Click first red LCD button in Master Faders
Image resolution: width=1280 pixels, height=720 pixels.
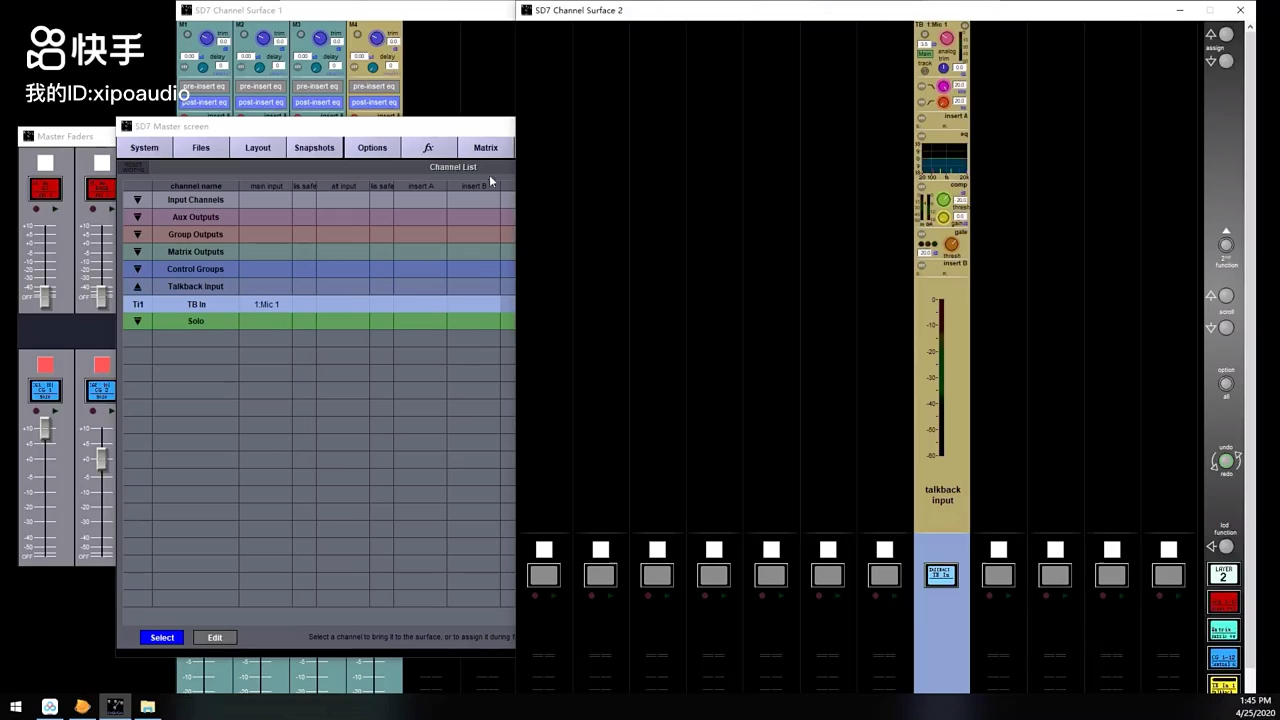tap(45, 189)
